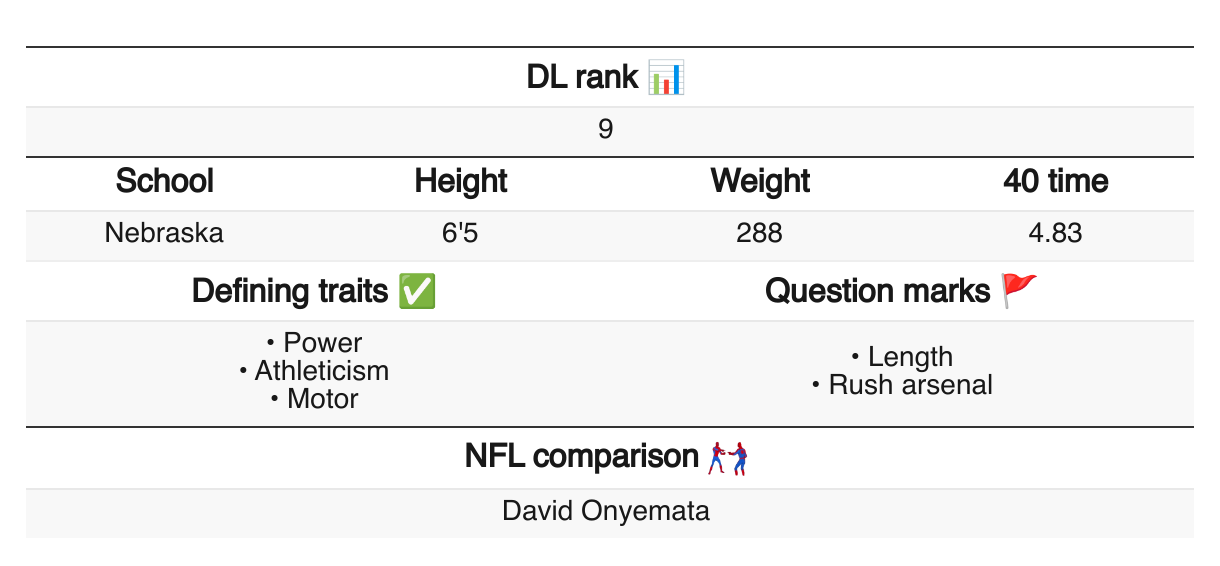Click the Athleticism trait bullet
Viewport: 1220px width, 566px height.
pyautogui.click(x=314, y=371)
